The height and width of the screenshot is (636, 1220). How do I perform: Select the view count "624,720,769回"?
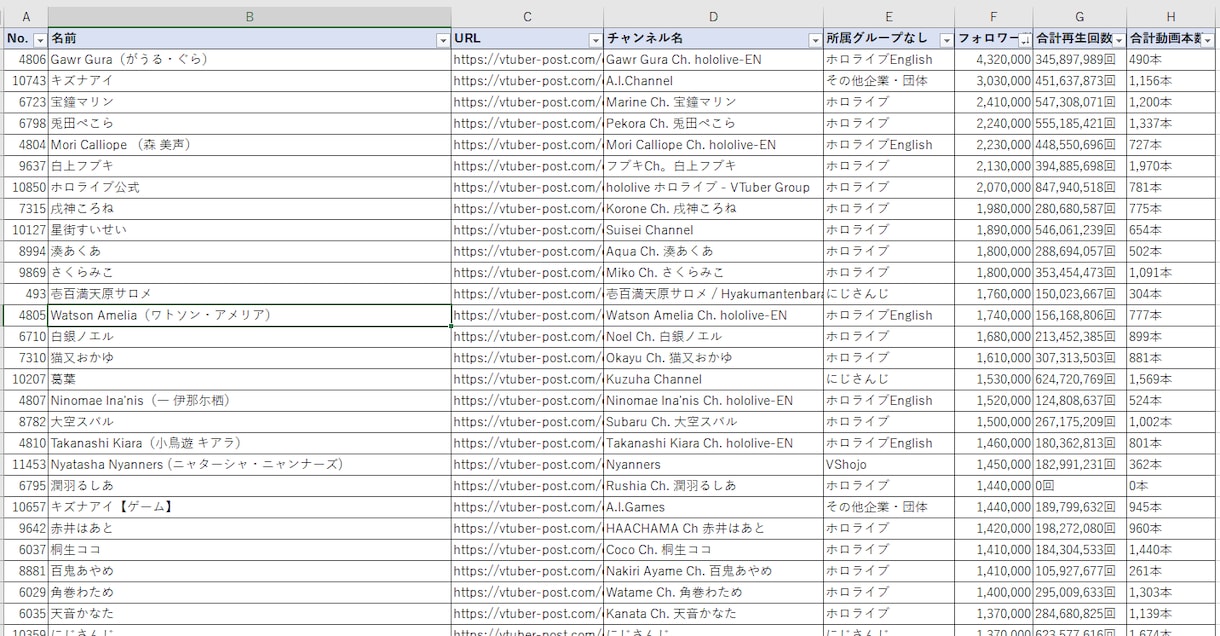pyautogui.click(x=1080, y=379)
